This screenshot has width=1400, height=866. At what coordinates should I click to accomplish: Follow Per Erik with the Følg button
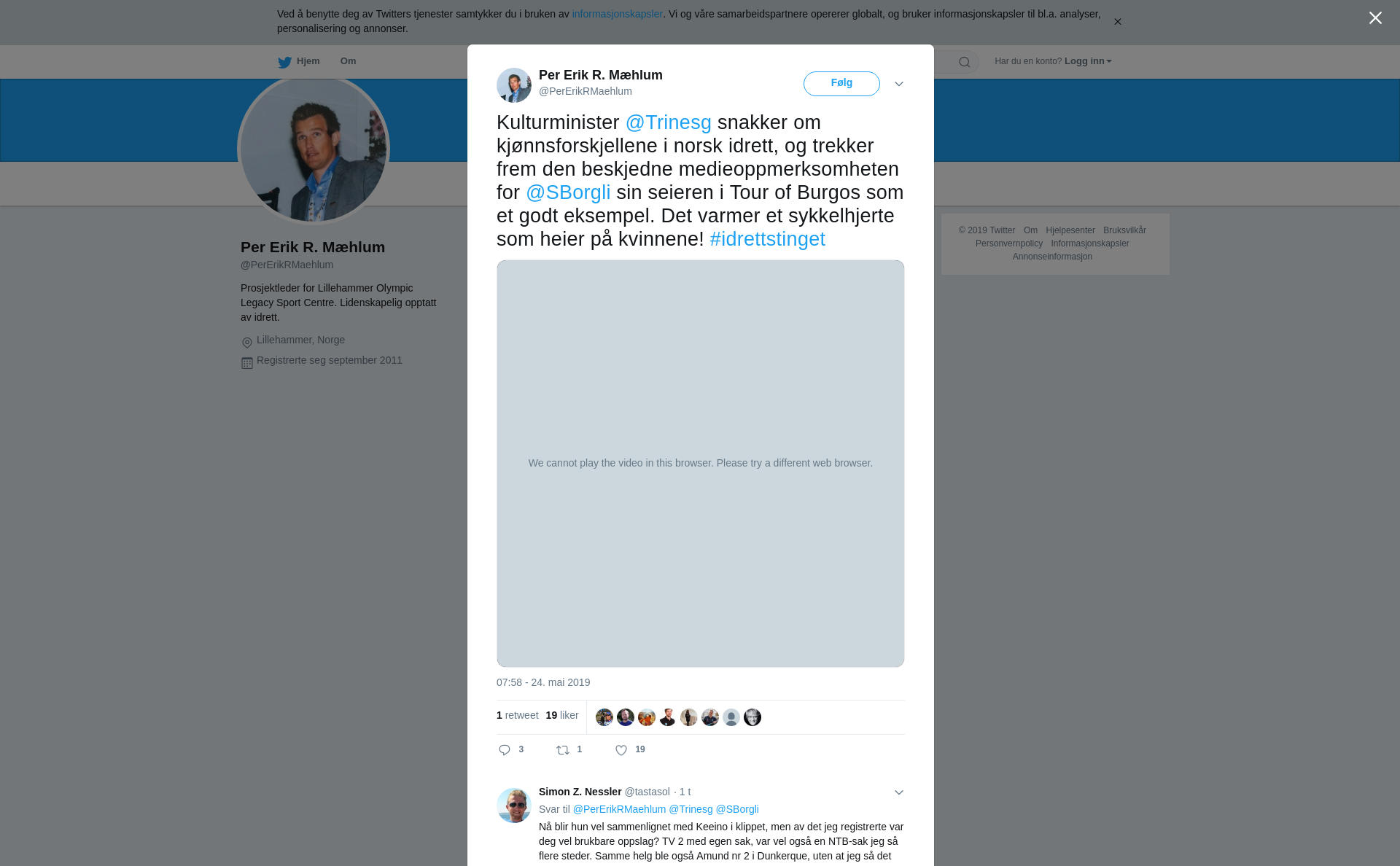841,84
